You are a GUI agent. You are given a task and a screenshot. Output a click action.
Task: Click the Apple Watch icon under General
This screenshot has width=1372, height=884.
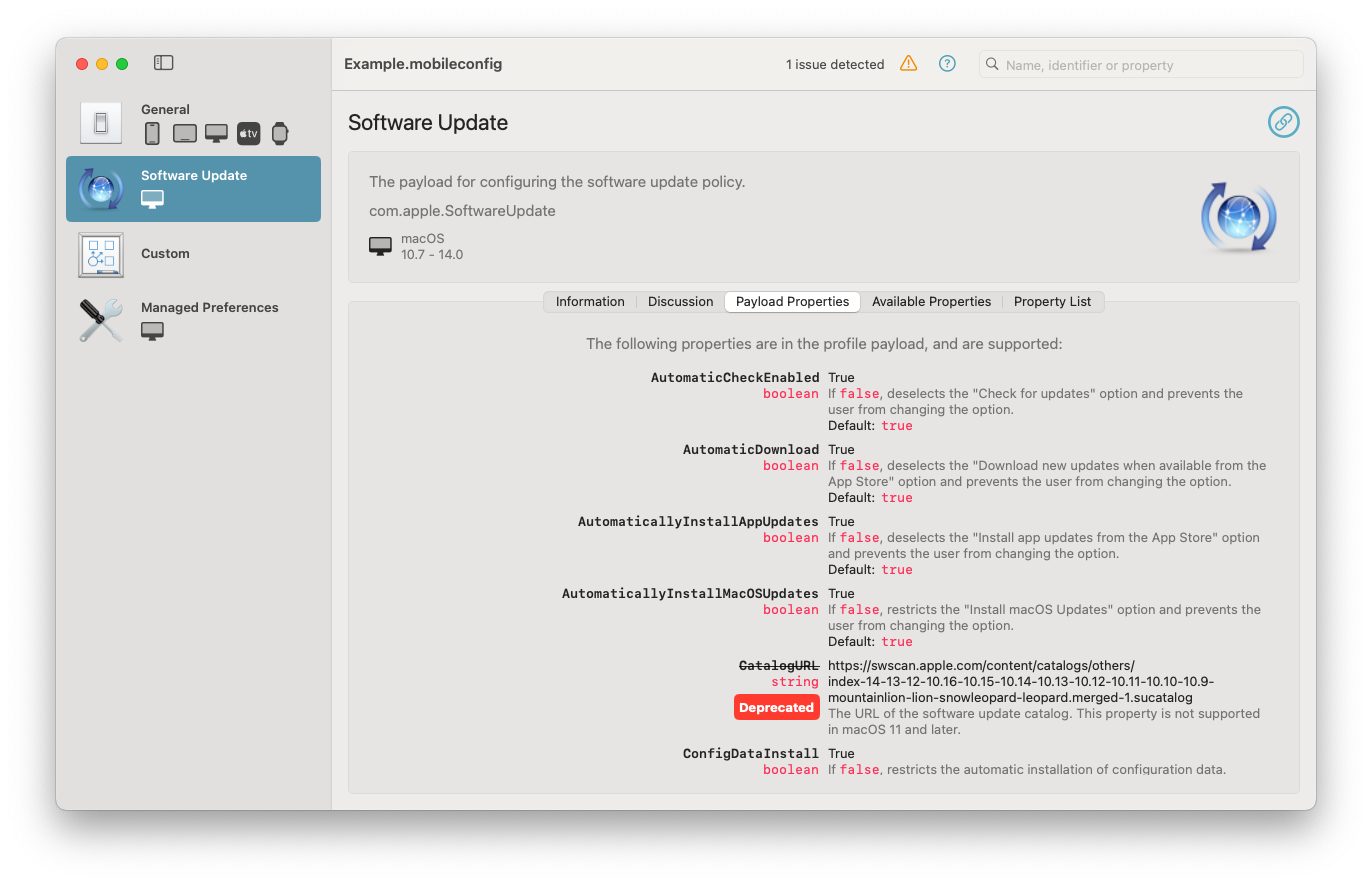(280, 133)
